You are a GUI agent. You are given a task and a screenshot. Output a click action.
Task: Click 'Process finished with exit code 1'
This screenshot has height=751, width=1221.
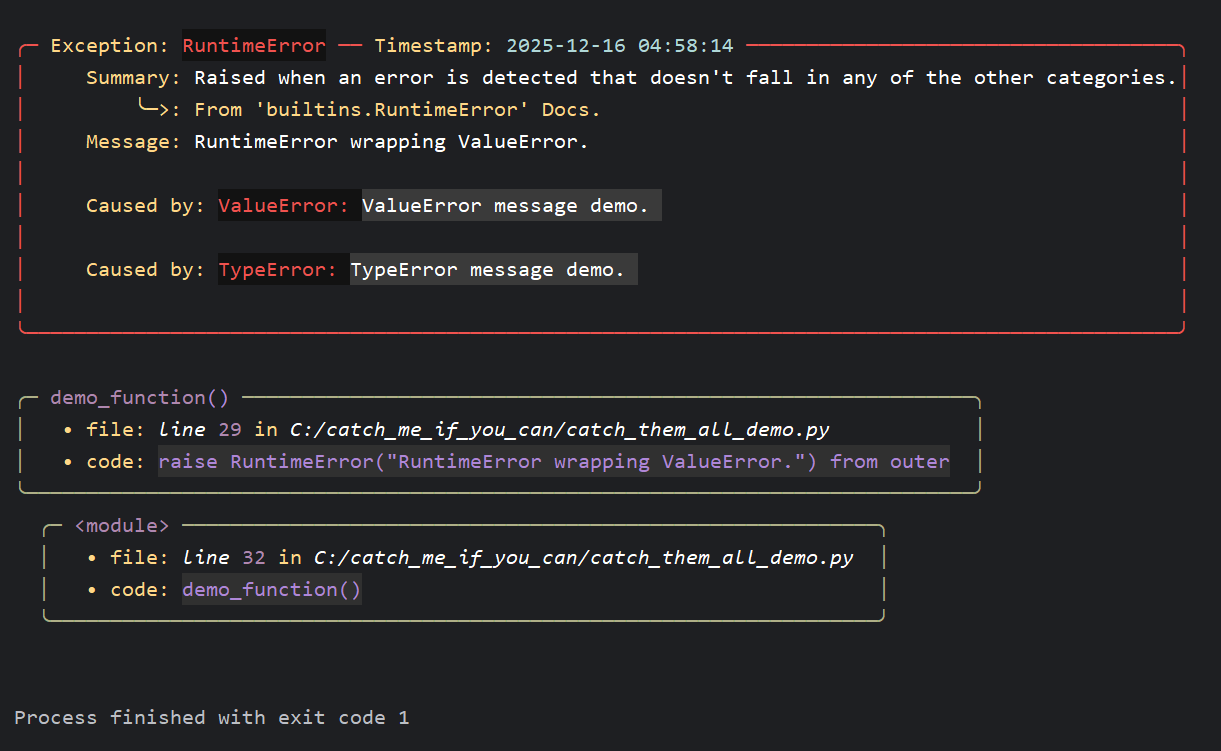(x=212, y=718)
